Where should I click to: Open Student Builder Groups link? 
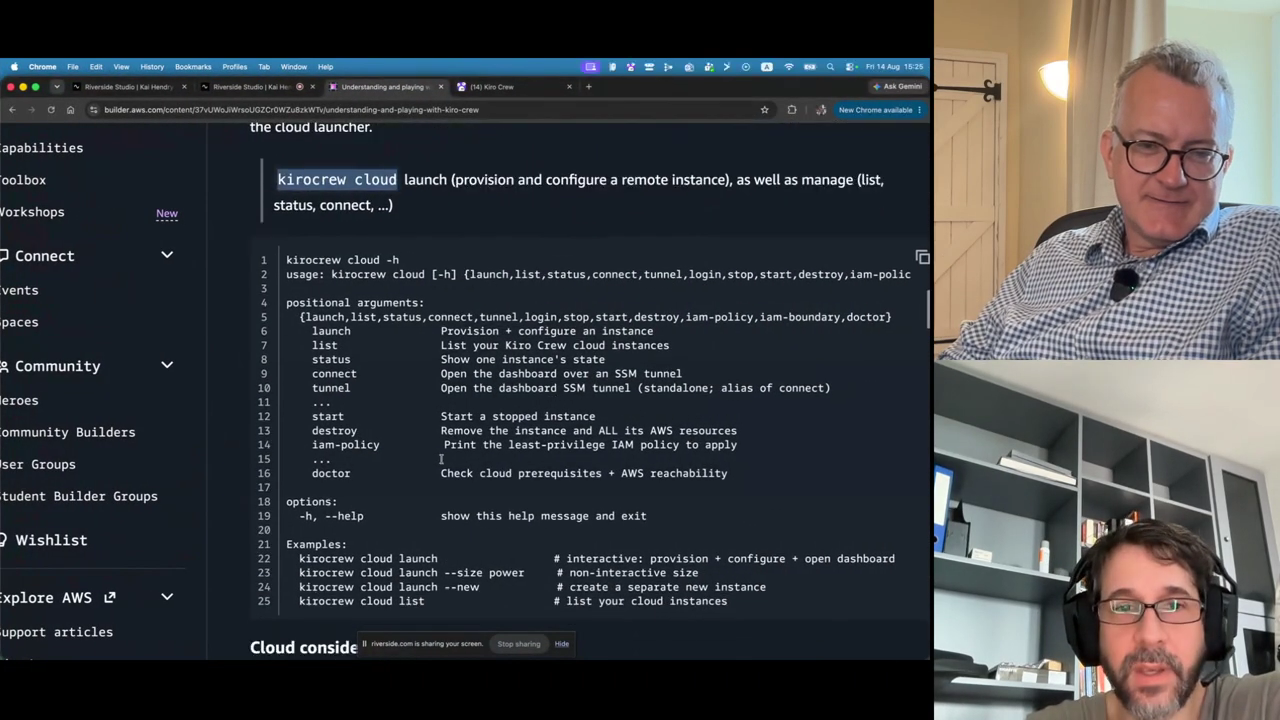pyautogui.click(x=78, y=496)
